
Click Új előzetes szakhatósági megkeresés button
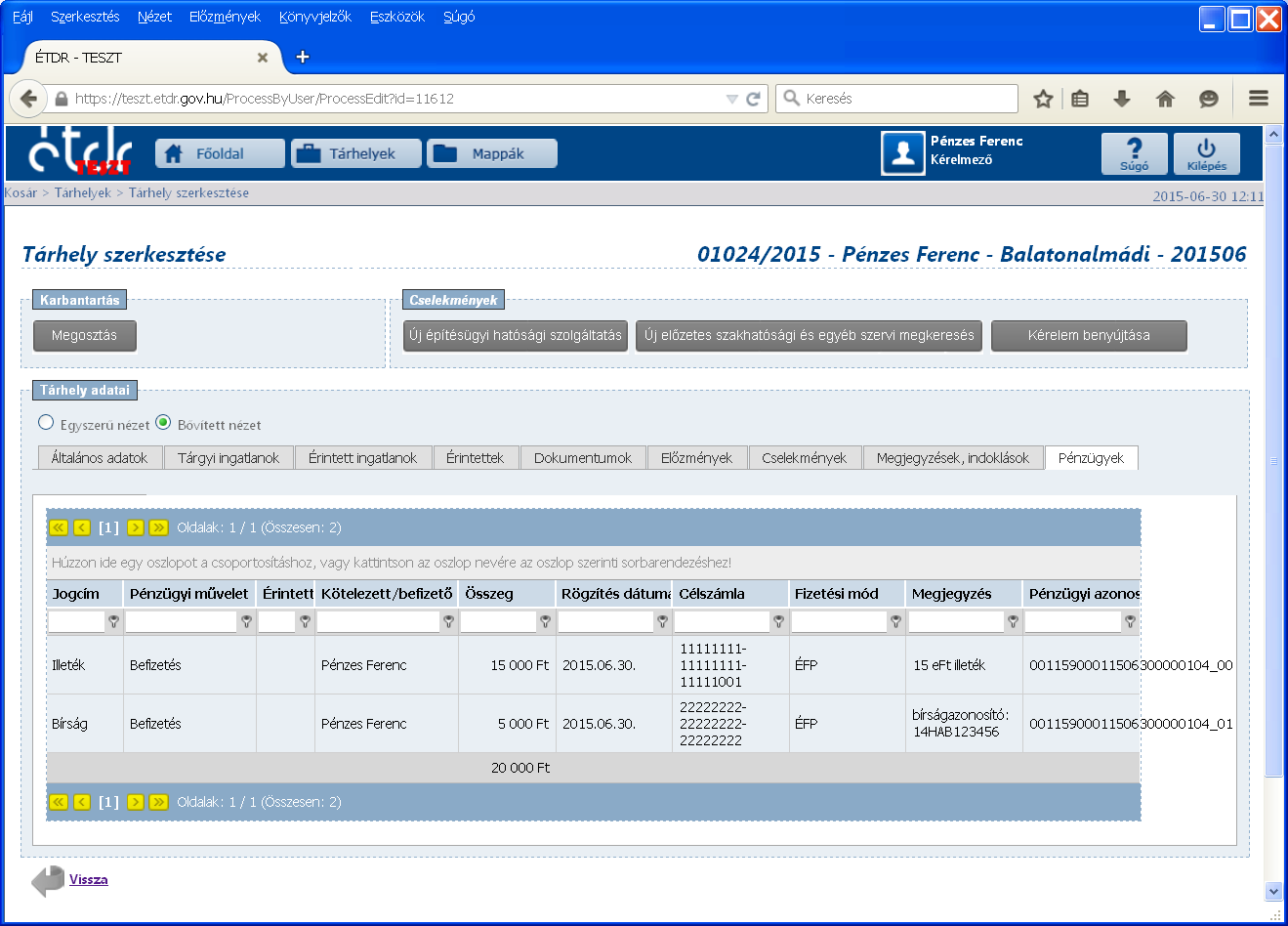pyautogui.click(x=809, y=335)
